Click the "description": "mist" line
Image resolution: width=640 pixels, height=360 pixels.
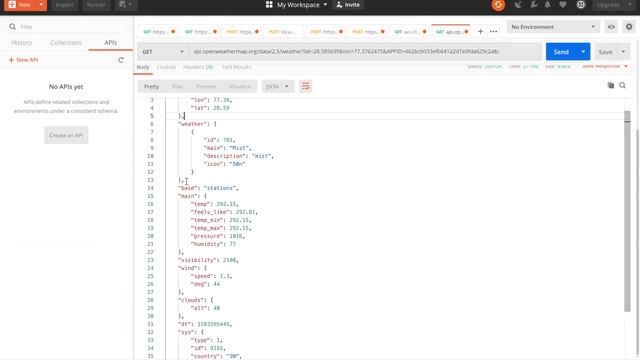(x=239, y=156)
